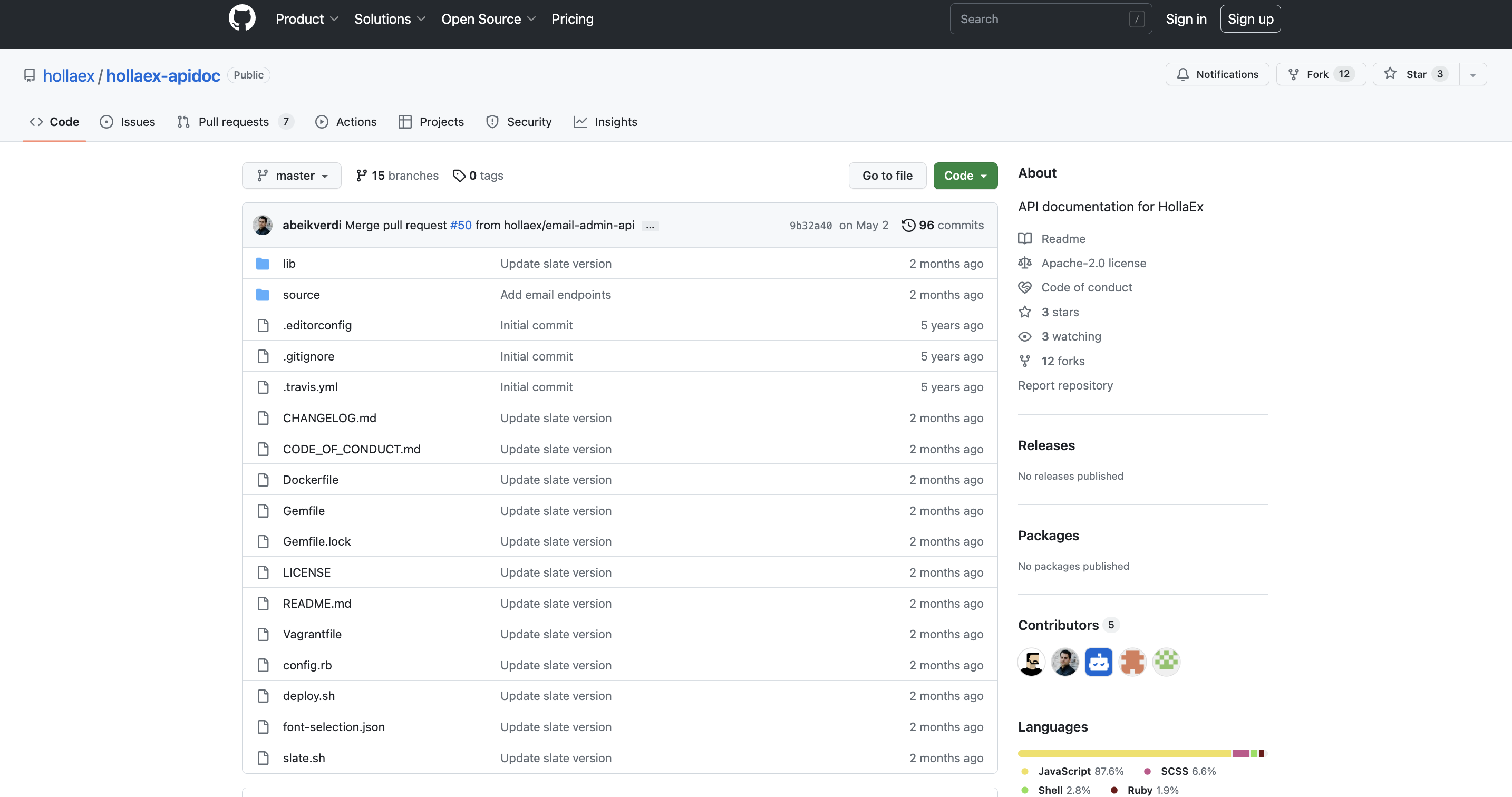Screen dimensions: 1512x797
Task: Open commit history clock icon
Action: click(x=908, y=226)
